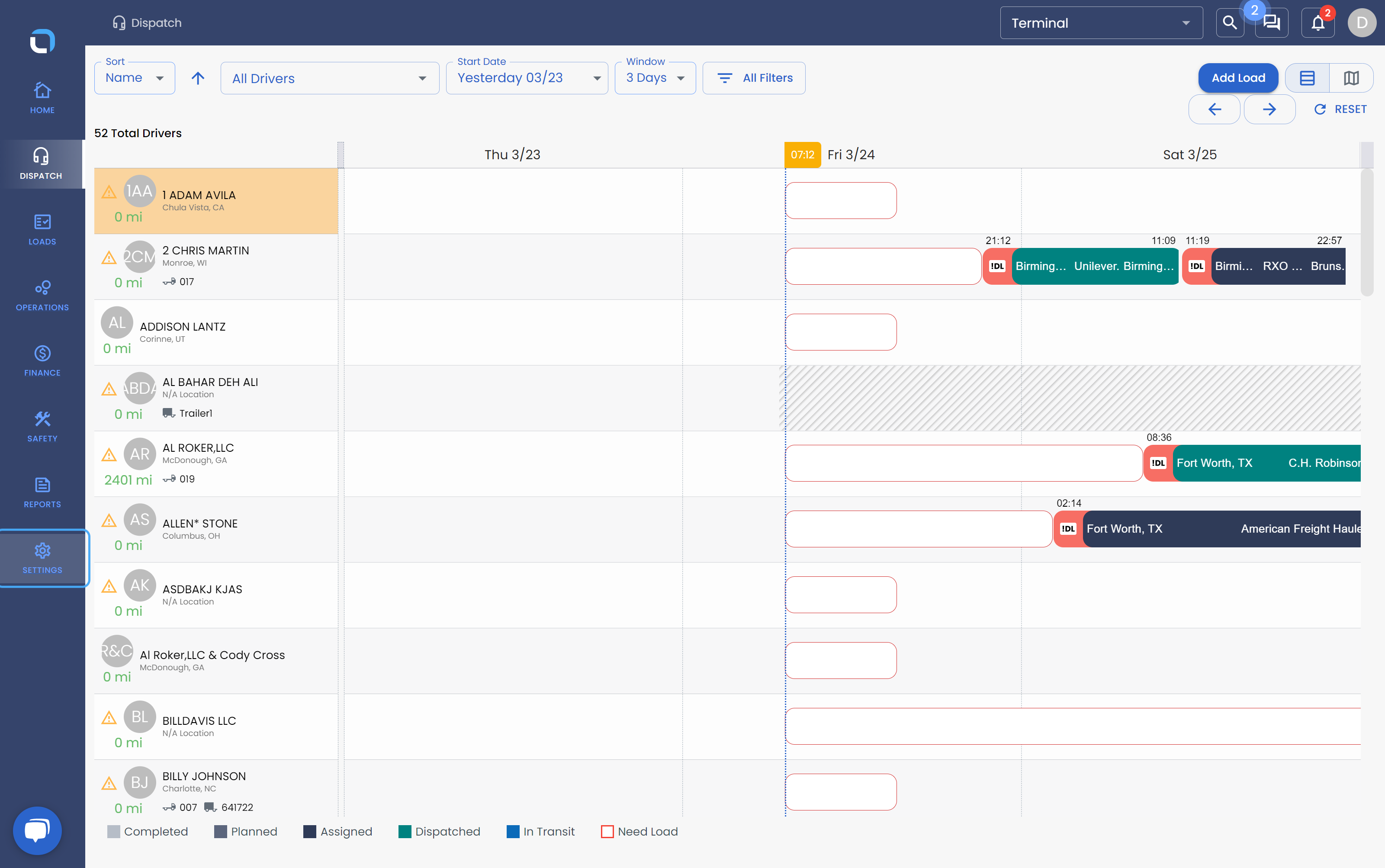Image resolution: width=1385 pixels, height=868 pixels.
Task: Expand the All Drivers dropdown
Action: pyautogui.click(x=329, y=78)
